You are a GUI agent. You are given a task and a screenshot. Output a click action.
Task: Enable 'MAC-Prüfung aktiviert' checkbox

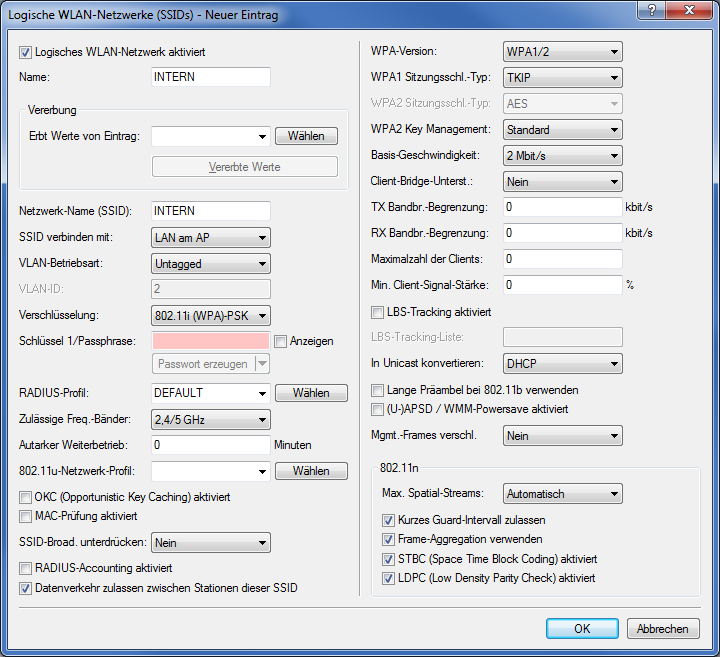(x=26, y=516)
